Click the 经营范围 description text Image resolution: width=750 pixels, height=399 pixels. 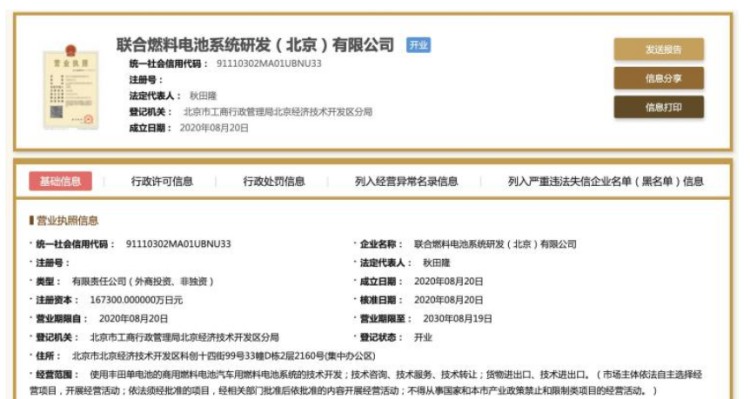366,382
